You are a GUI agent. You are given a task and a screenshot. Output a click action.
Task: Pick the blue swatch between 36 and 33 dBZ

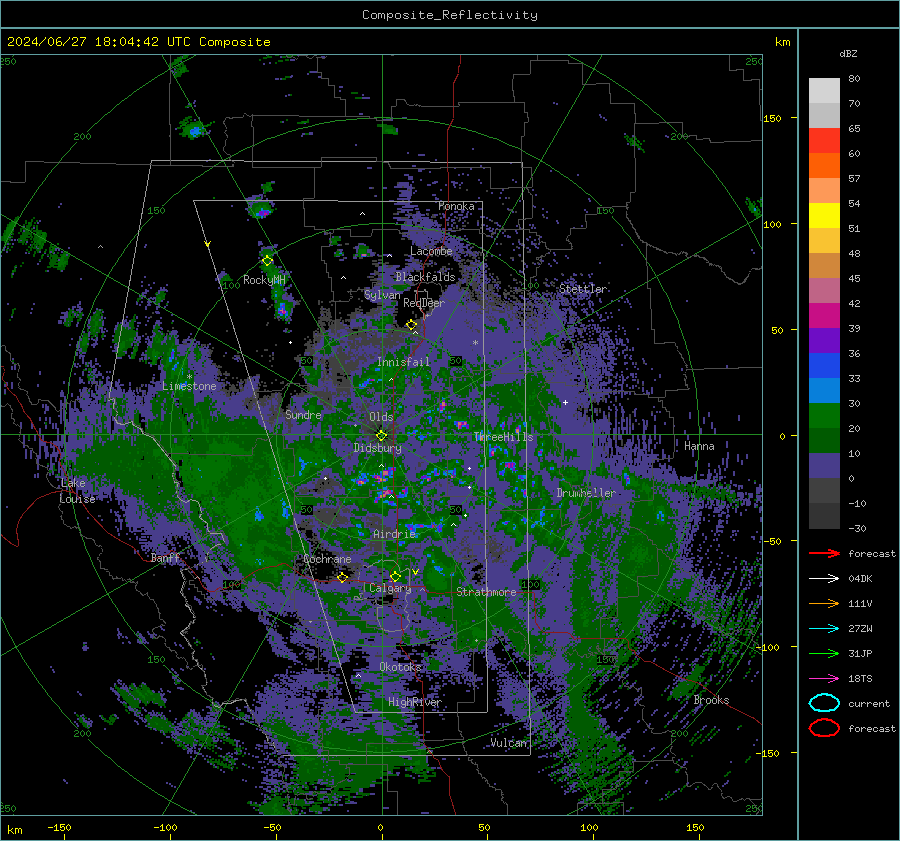[x=824, y=366]
